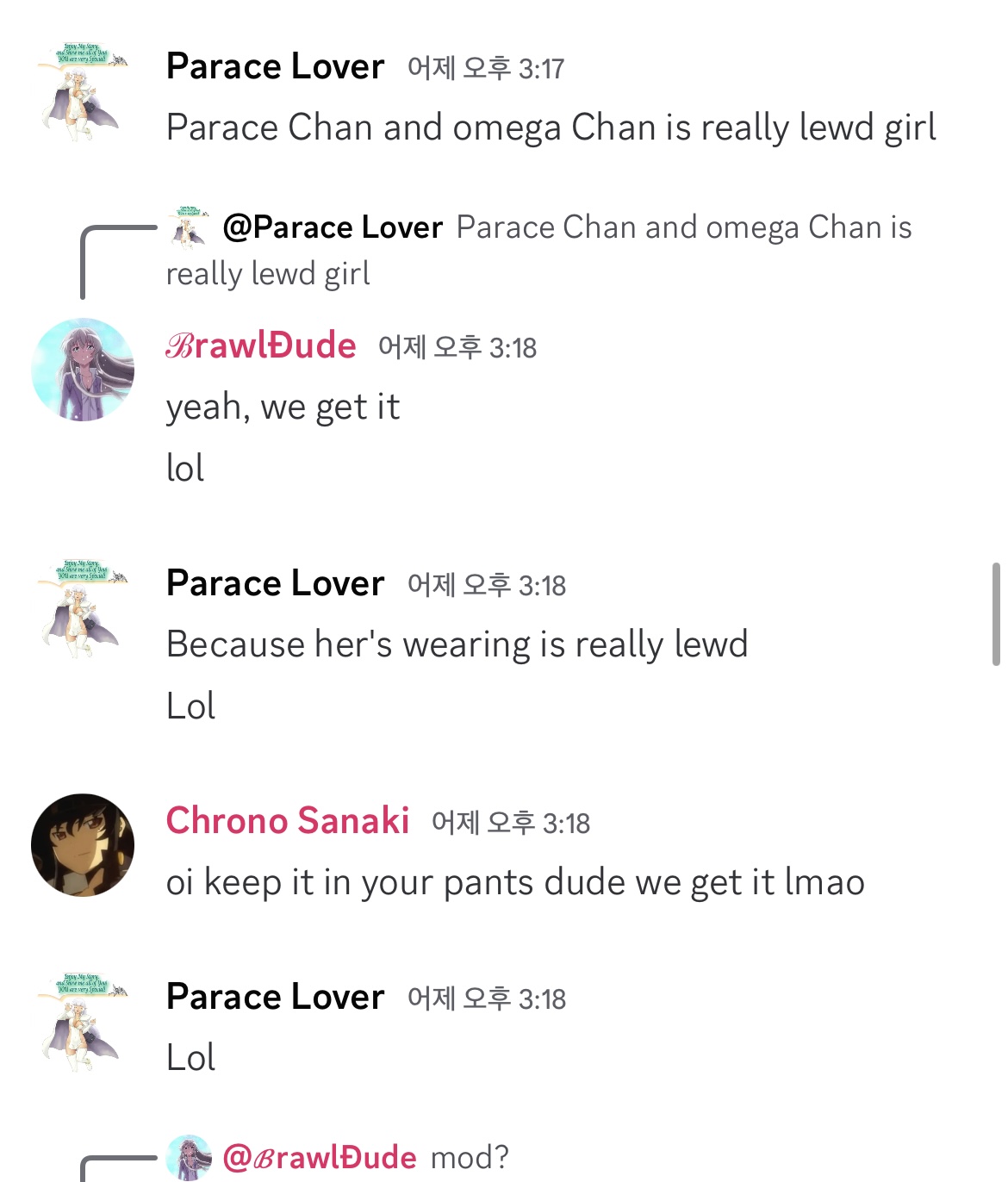1008x1182 pixels.
Task: Open BrawlDude's round profile avatar
Action: pos(83,370)
